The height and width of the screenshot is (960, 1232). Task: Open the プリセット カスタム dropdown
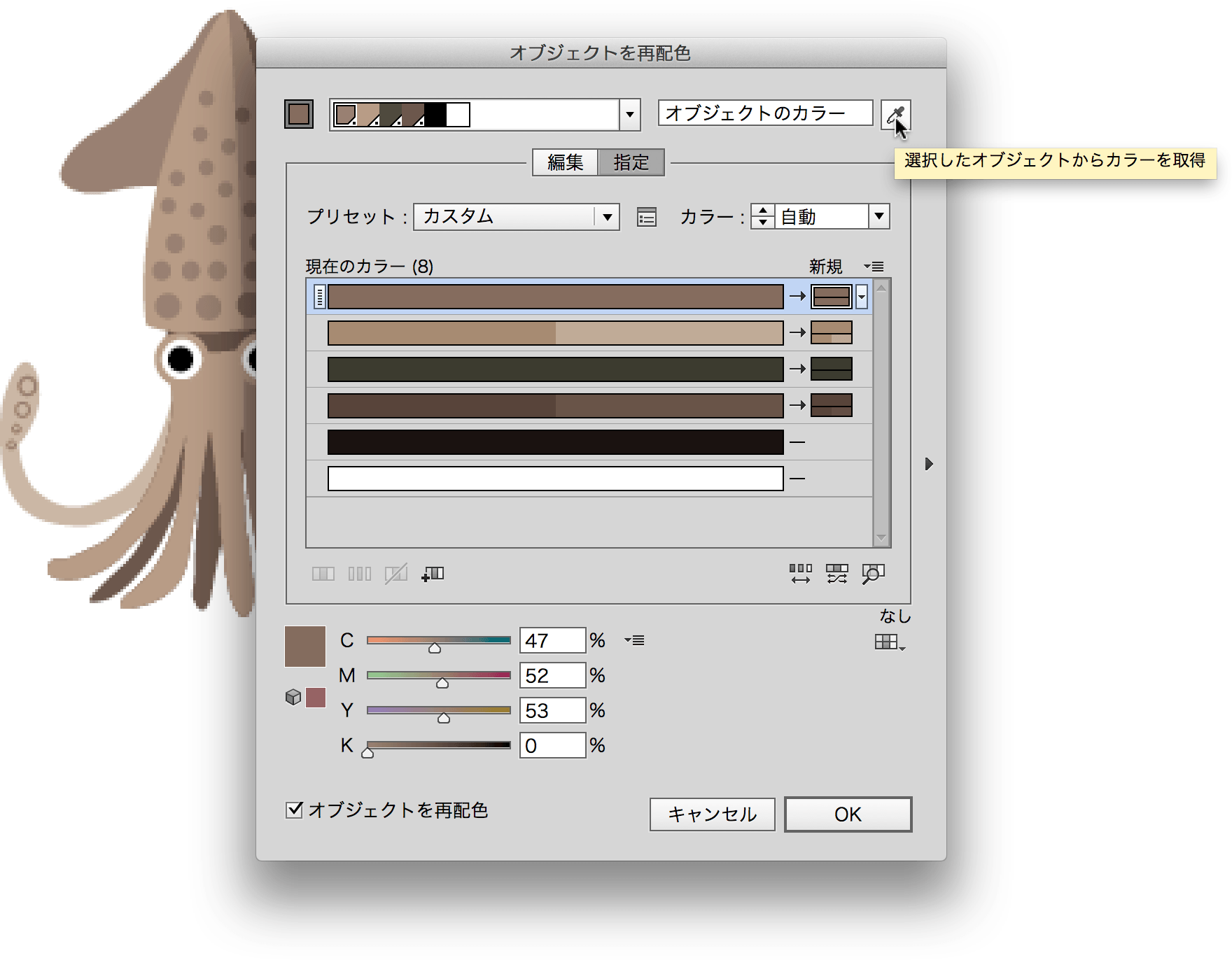(517, 217)
